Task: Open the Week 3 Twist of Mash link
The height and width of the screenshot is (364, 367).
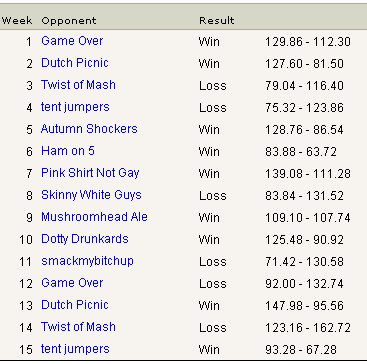Action: pyautogui.click(x=78, y=85)
